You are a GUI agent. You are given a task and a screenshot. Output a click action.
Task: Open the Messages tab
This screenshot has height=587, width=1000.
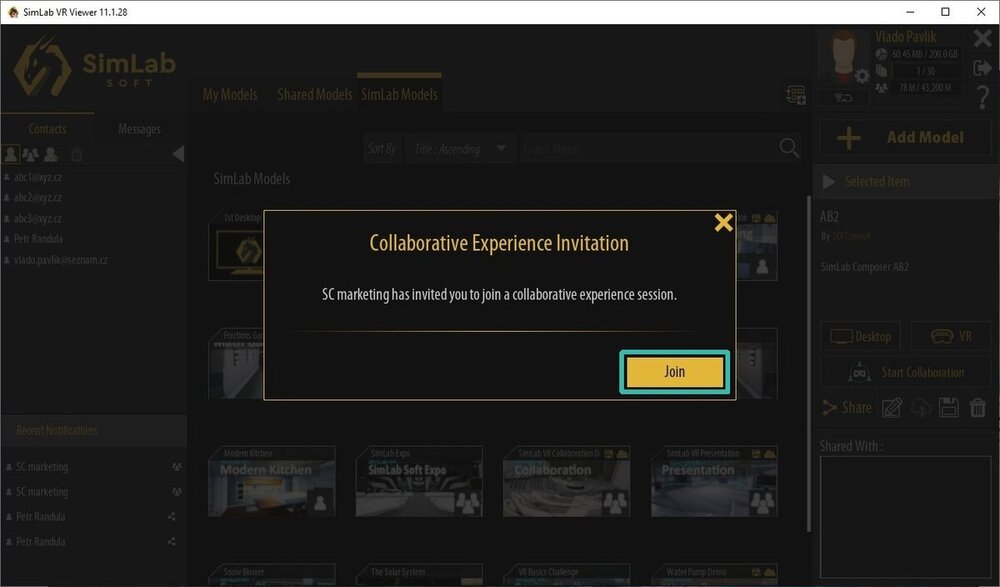point(139,128)
